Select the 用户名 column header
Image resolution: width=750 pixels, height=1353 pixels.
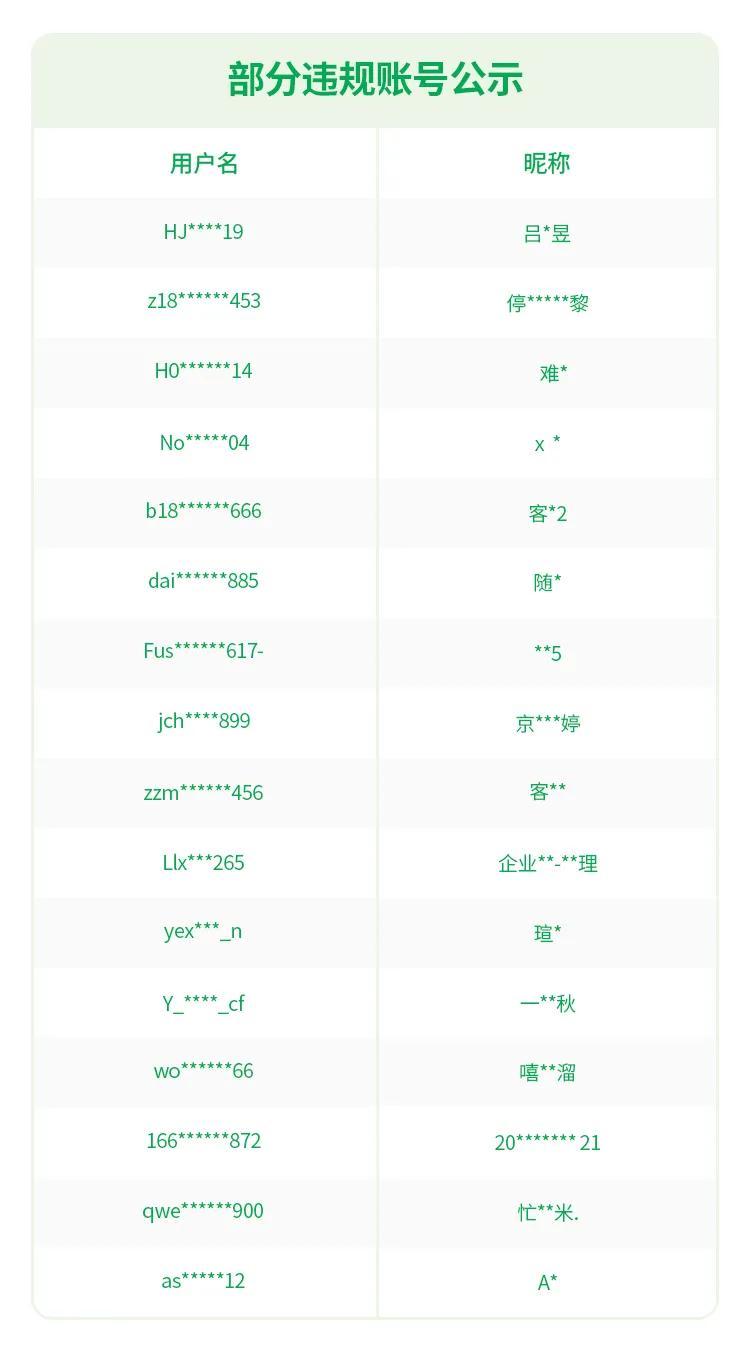coord(204,163)
